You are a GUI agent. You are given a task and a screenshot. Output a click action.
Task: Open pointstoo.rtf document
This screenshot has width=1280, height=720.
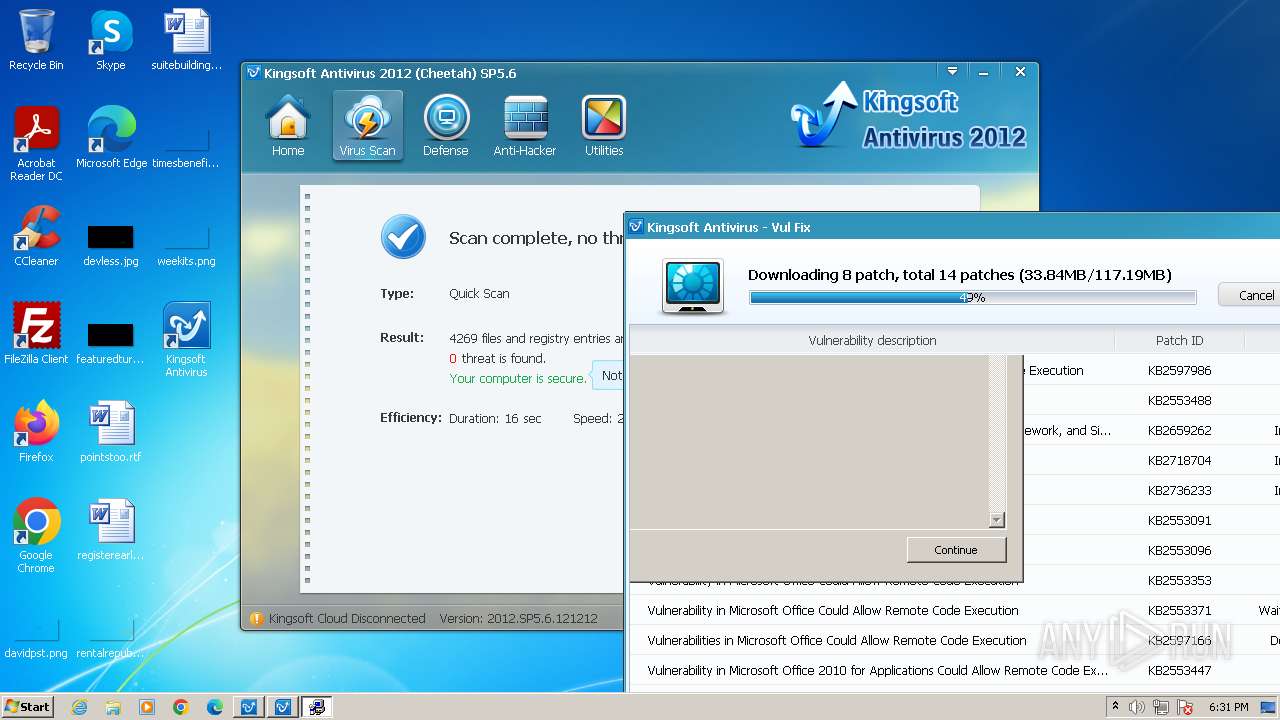111,432
